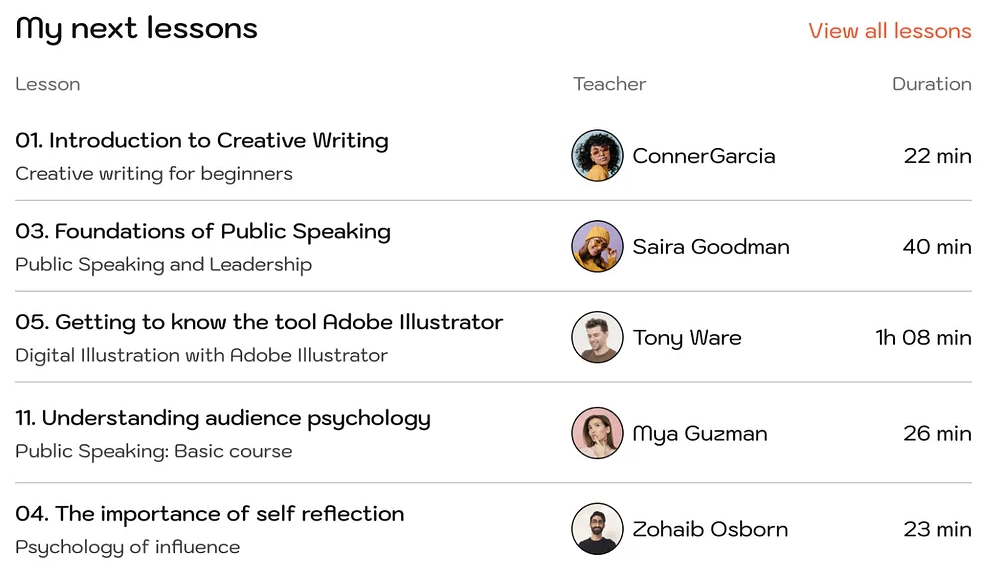
Task: Click the Creative writing for beginners course subtitle
Action: [154, 174]
